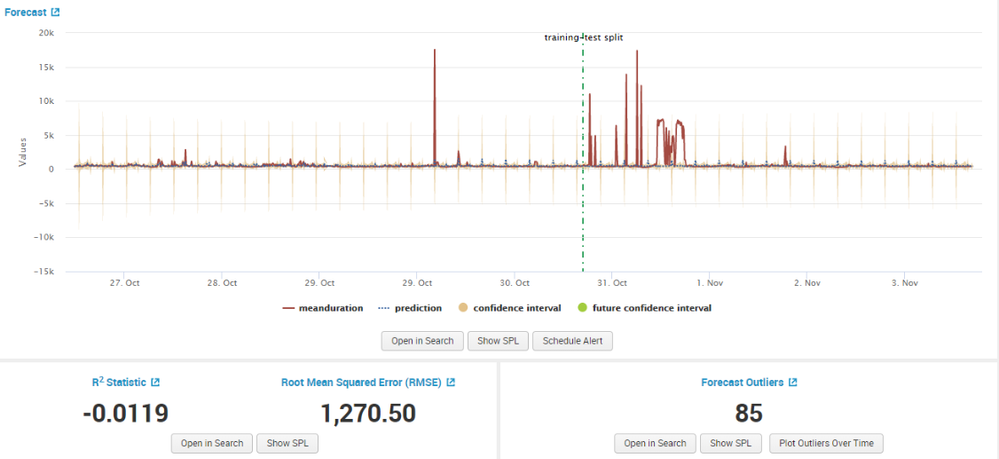
Task: Show SPL for R² and RMSE panel
Action: [x=287, y=443]
